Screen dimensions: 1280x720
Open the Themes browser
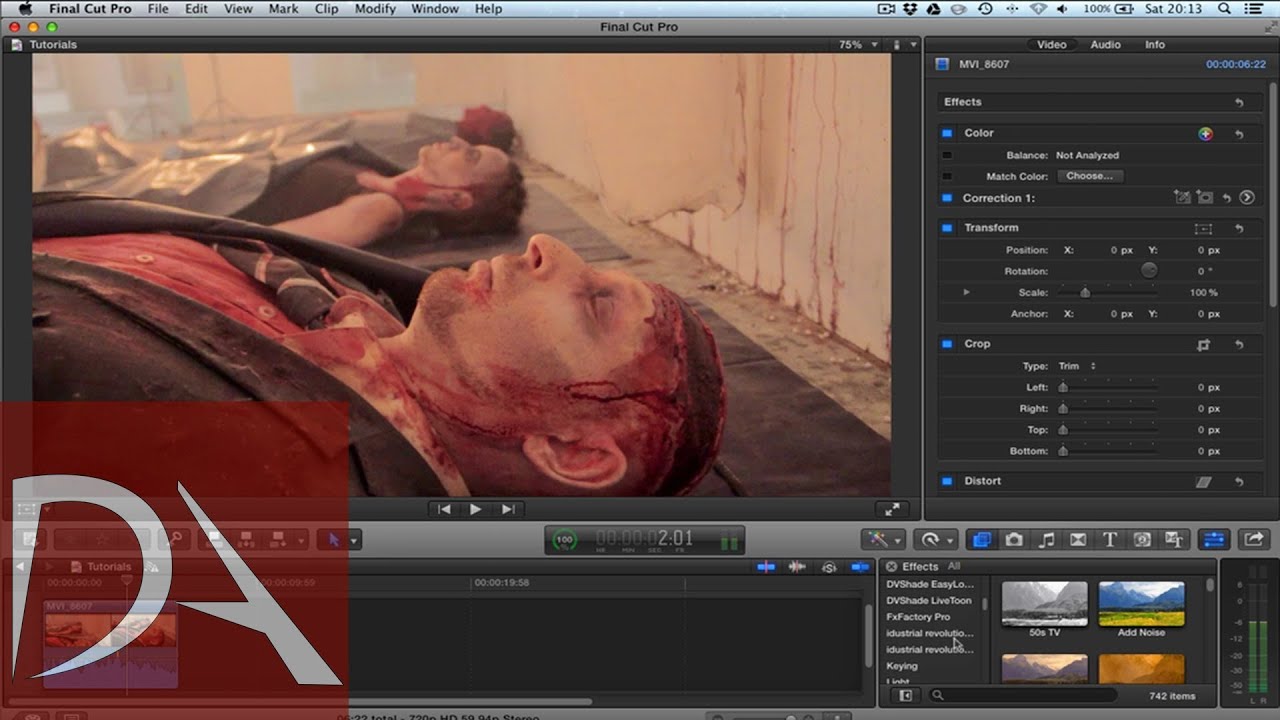coord(1174,539)
